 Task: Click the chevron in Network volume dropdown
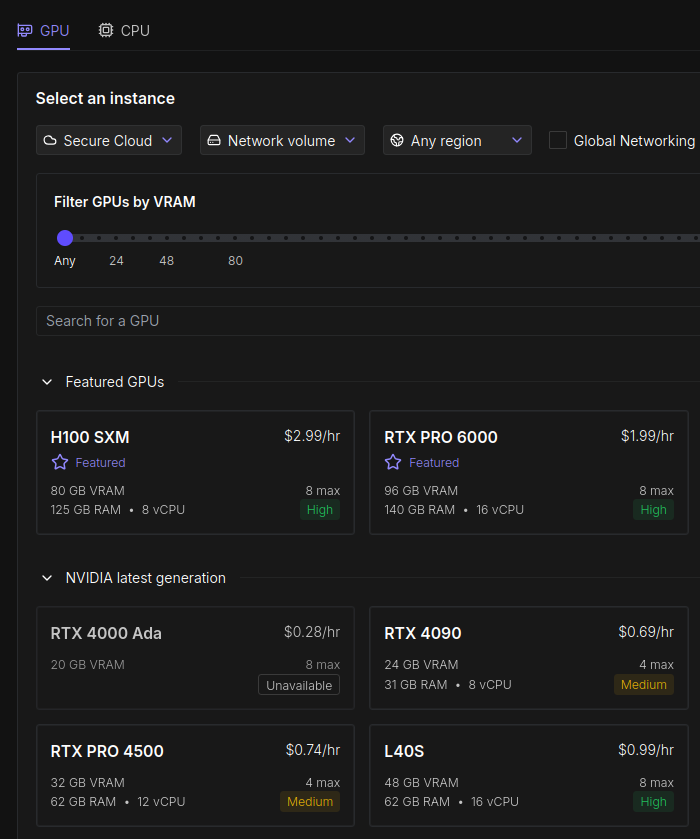[350, 140]
